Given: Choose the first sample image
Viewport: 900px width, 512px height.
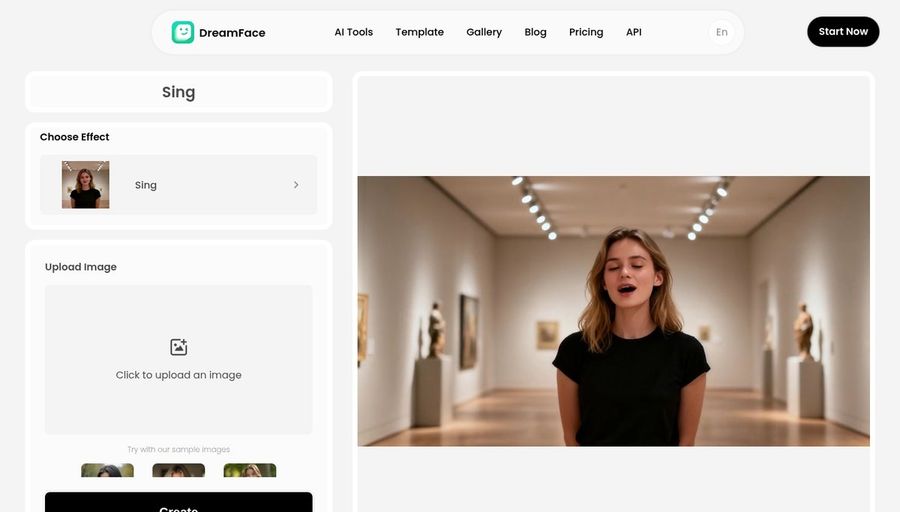Looking at the screenshot, I should [107, 470].
